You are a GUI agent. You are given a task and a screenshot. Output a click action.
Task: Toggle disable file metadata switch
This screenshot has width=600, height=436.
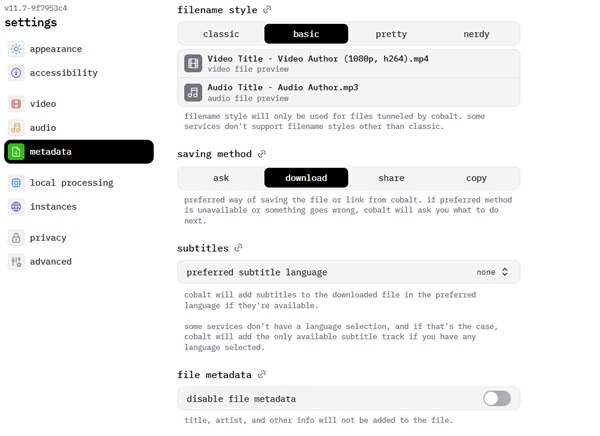pos(497,398)
